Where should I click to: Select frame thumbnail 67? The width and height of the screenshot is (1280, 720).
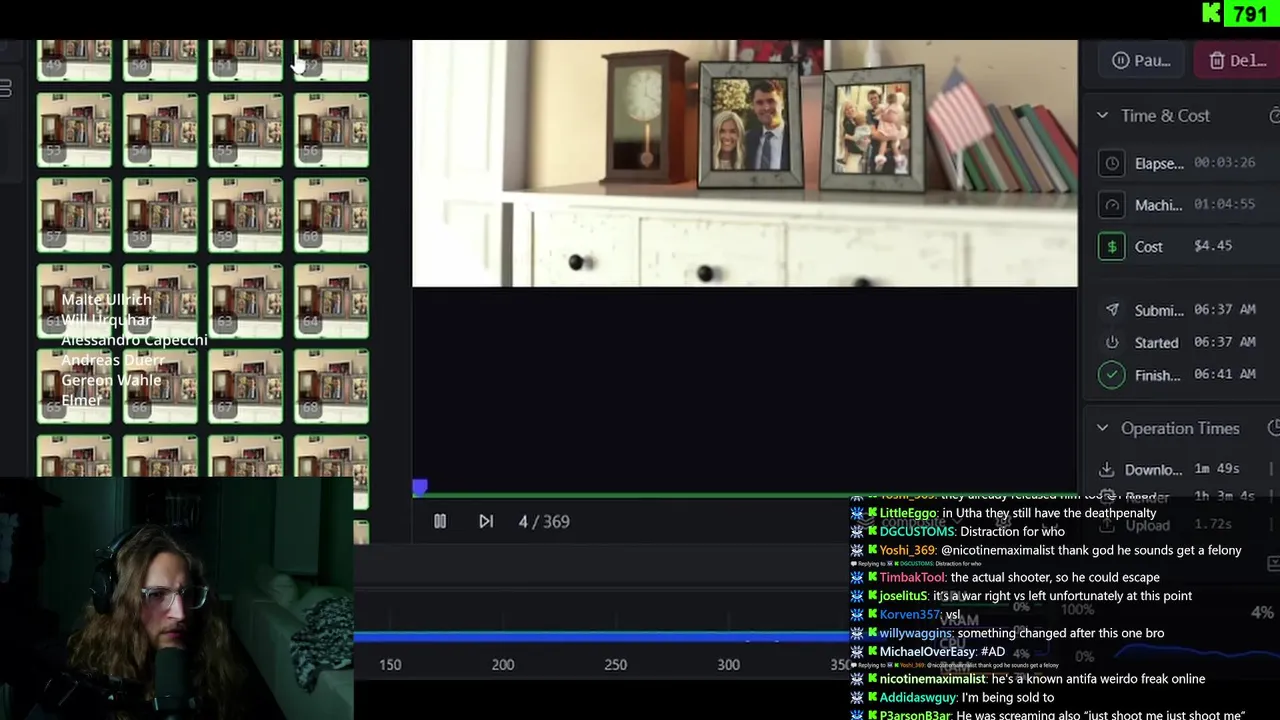pos(246,387)
